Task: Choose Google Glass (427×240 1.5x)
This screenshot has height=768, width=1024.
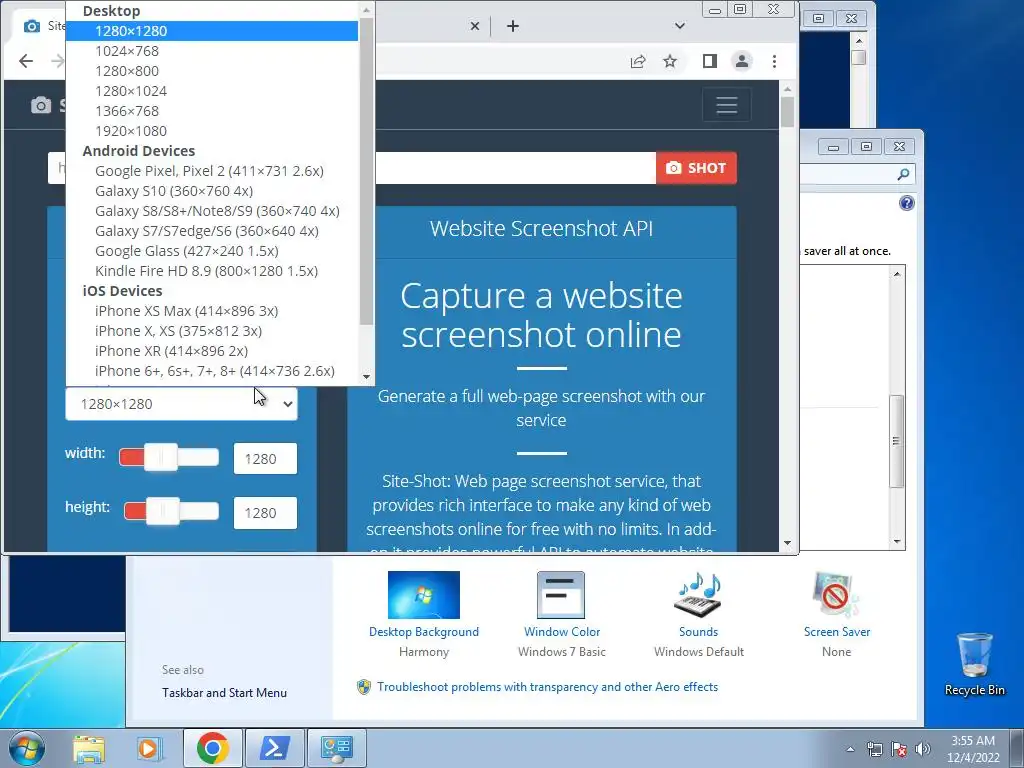Action: [212, 251]
